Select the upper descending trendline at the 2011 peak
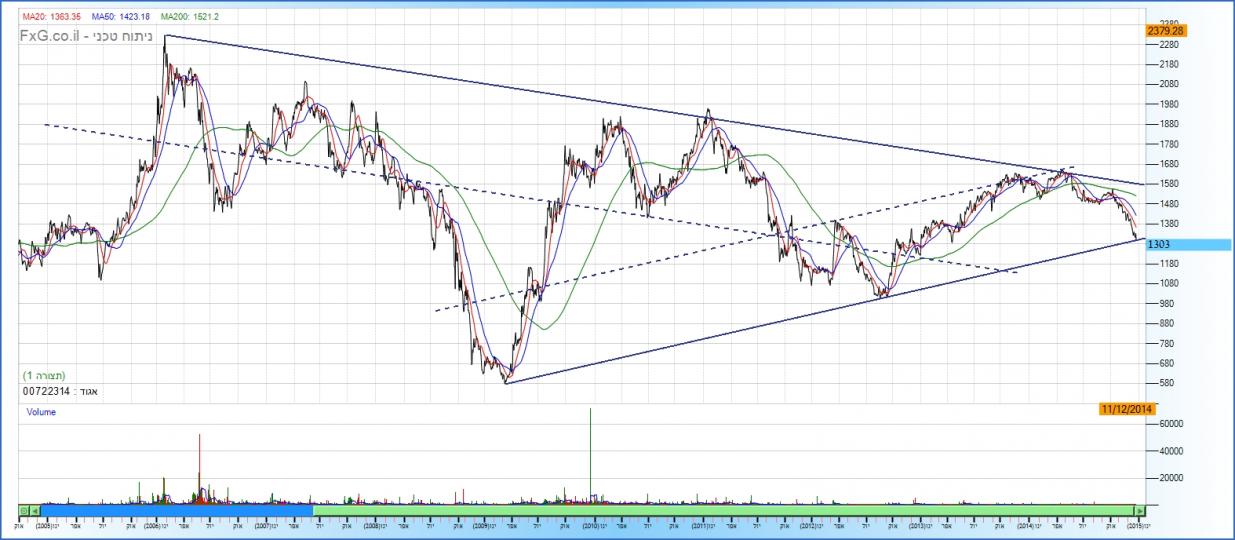 pyautogui.click(x=708, y=116)
